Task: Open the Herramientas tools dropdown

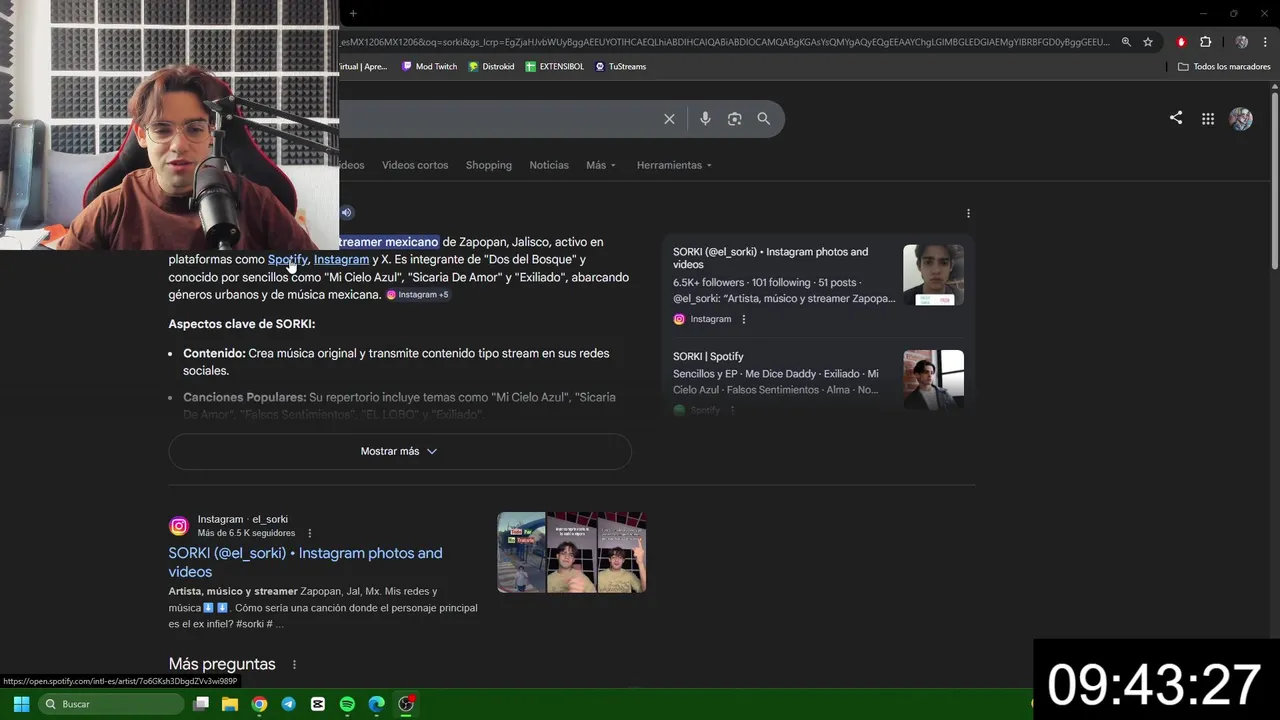Action: coord(674,165)
